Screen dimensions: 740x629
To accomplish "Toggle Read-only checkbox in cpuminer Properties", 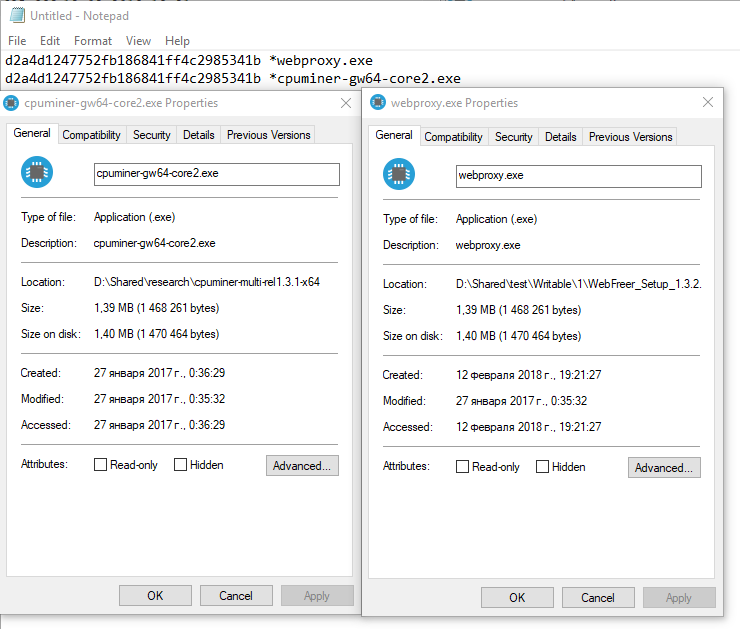I will coord(100,465).
